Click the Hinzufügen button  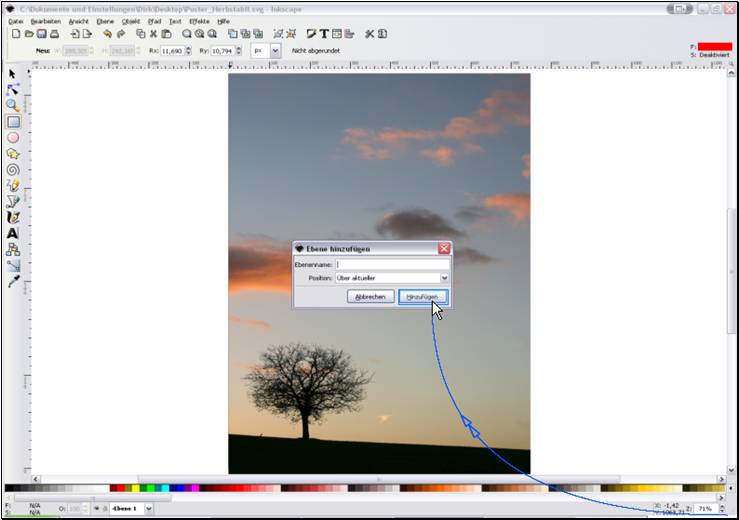tap(423, 297)
